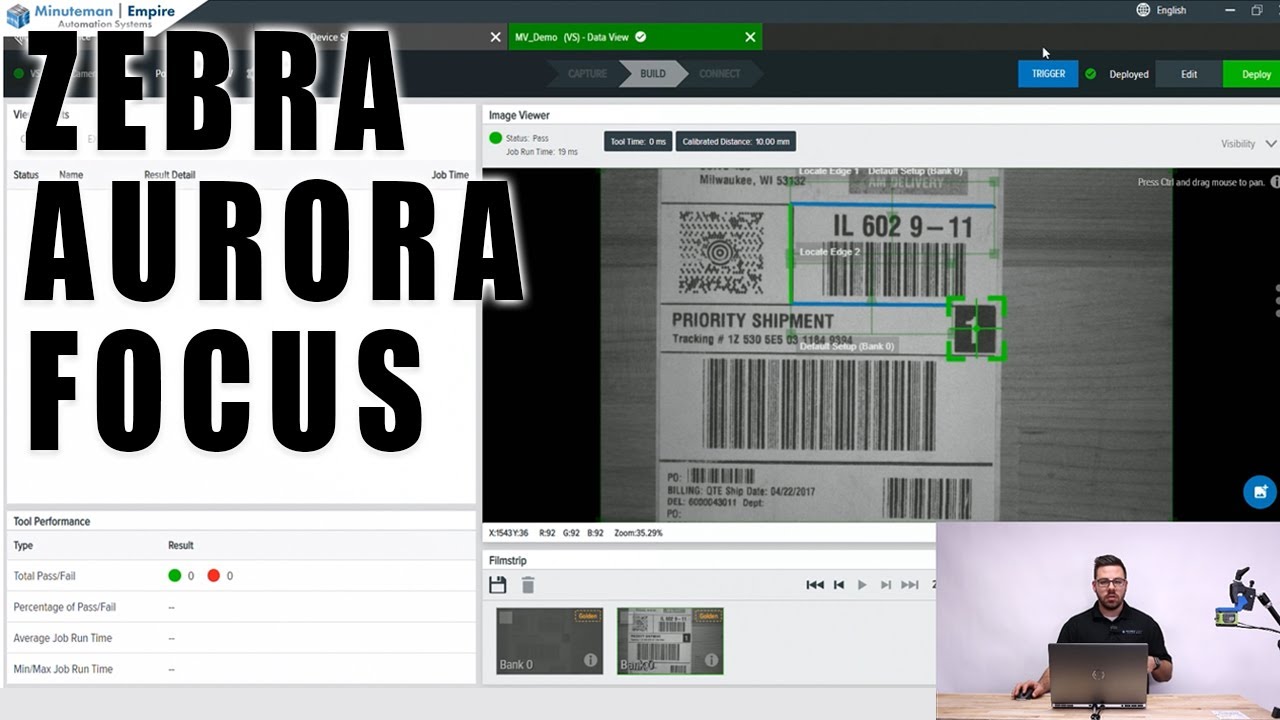Viewport: 1280px width, 720px height.
Task: Click the blue TRIGGER button
Action: pyautogui.click(x=1048, y=74)
